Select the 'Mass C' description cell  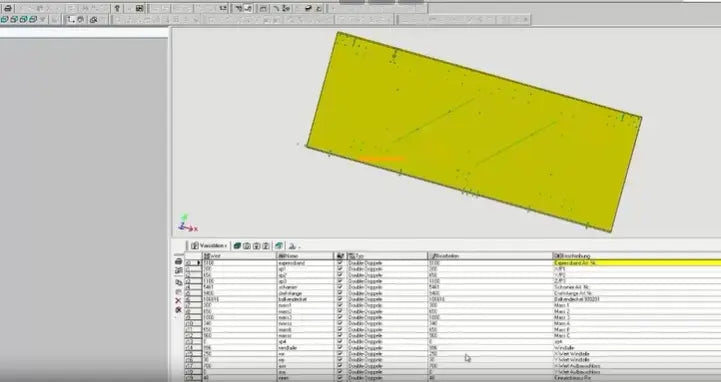tap(637, 336)
